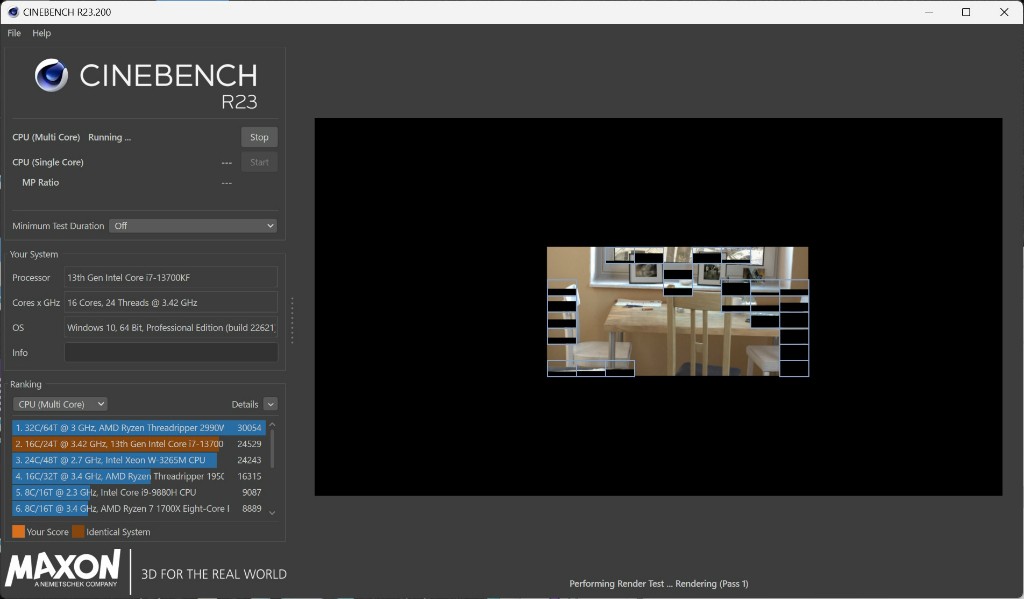Click the brown Identical System color swatch
1024x599 pixels.
(78, 532)
